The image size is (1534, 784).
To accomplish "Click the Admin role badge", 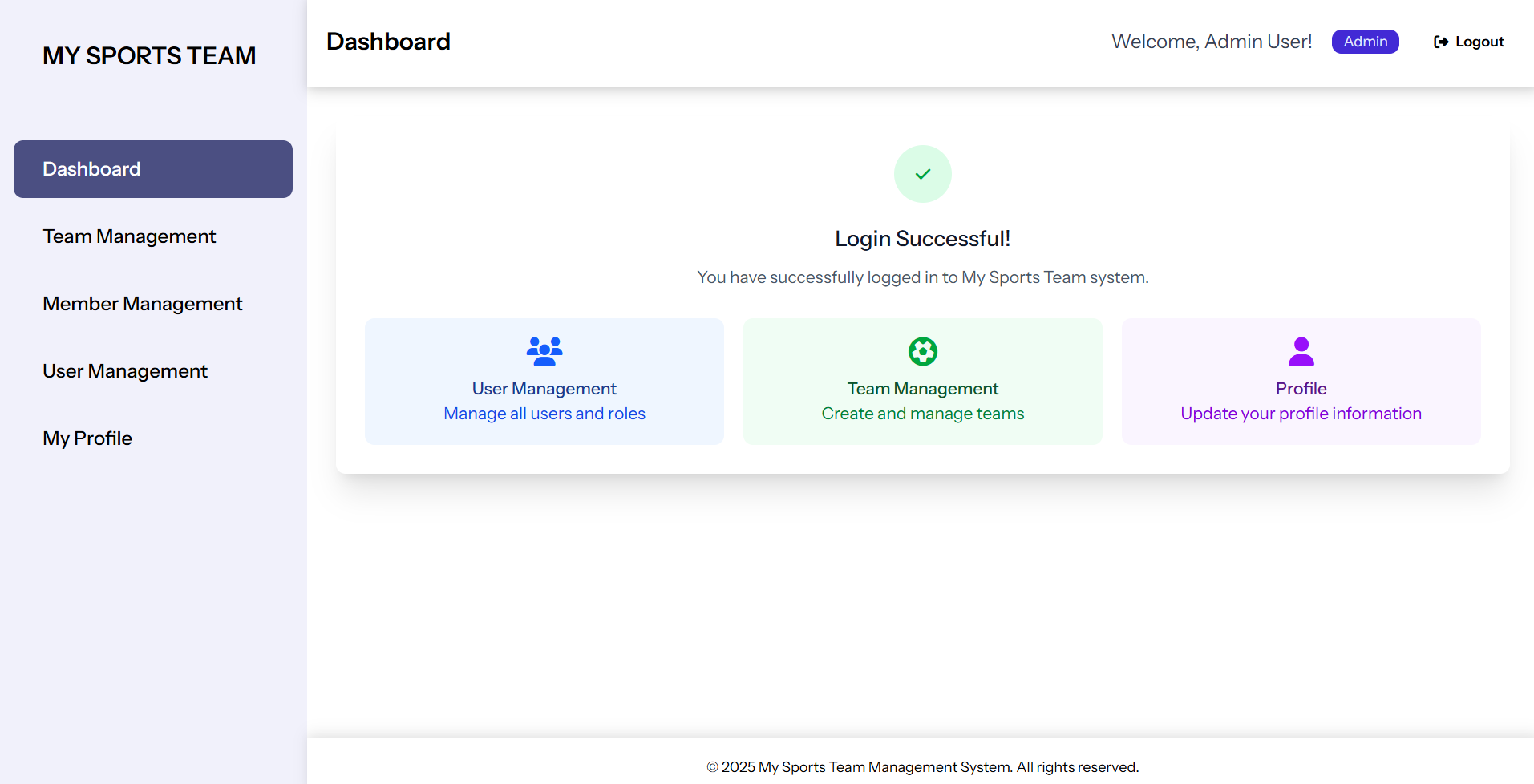I will (1365, 41).
